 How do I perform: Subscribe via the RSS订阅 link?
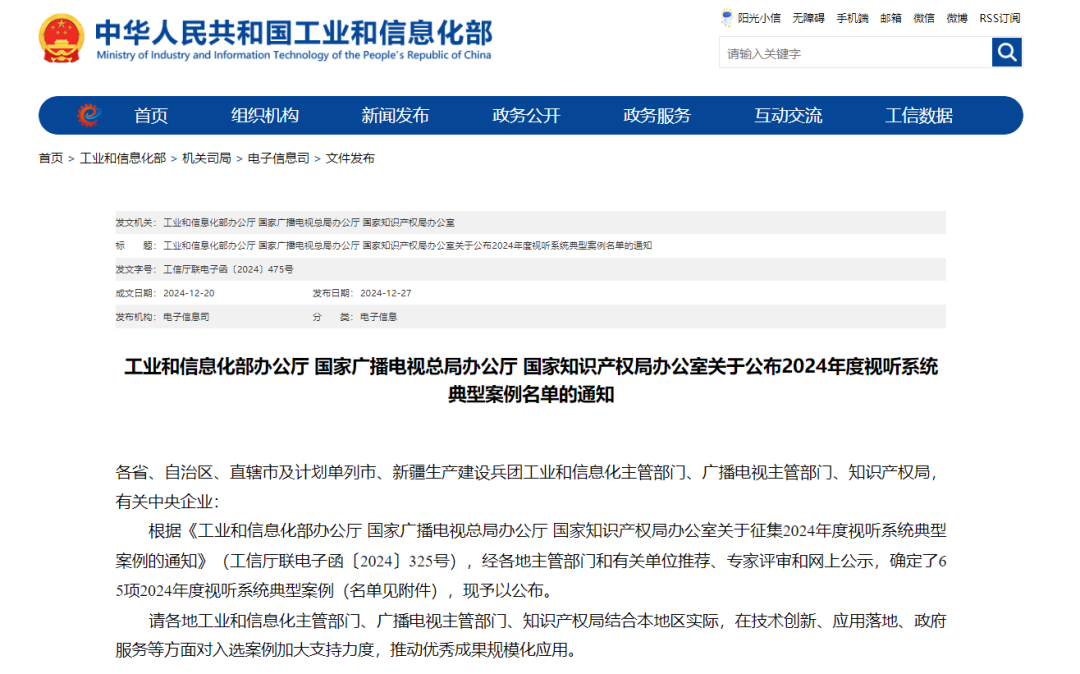point(999,18)
